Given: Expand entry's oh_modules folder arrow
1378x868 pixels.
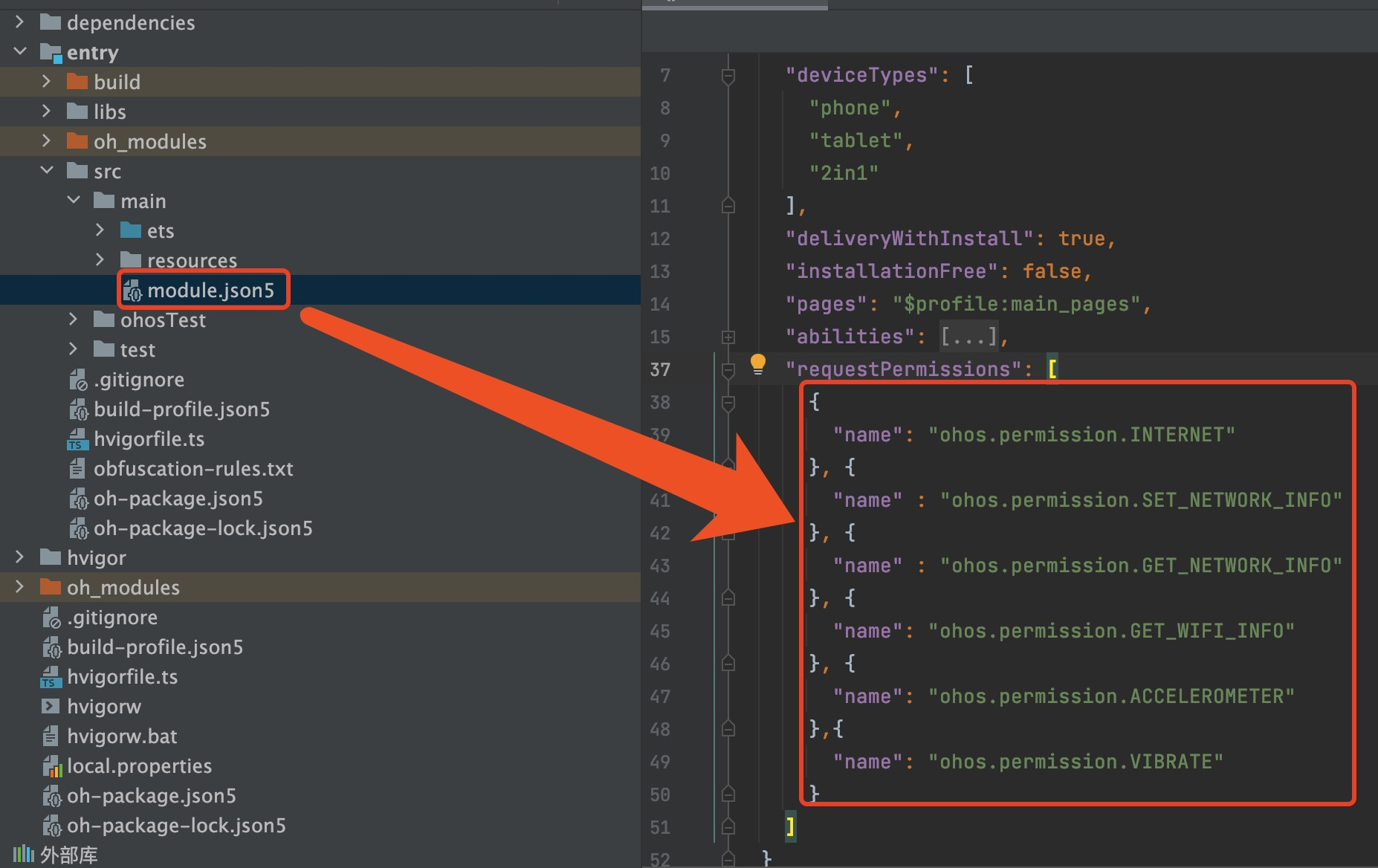Looking at the screenshot, I should tap(47, 141).
